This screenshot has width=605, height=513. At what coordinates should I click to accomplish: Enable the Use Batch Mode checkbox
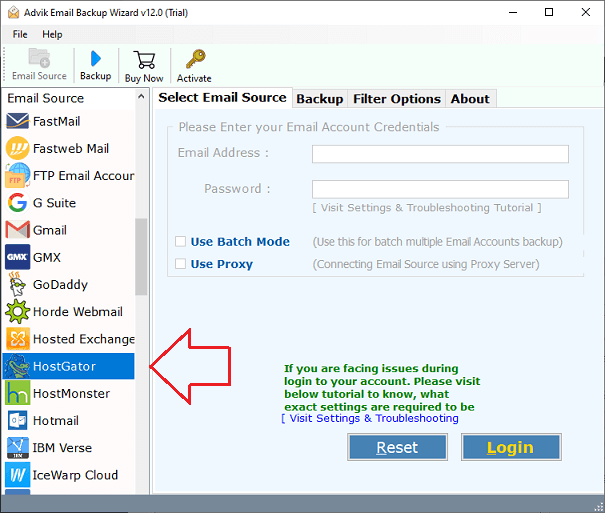181,241
